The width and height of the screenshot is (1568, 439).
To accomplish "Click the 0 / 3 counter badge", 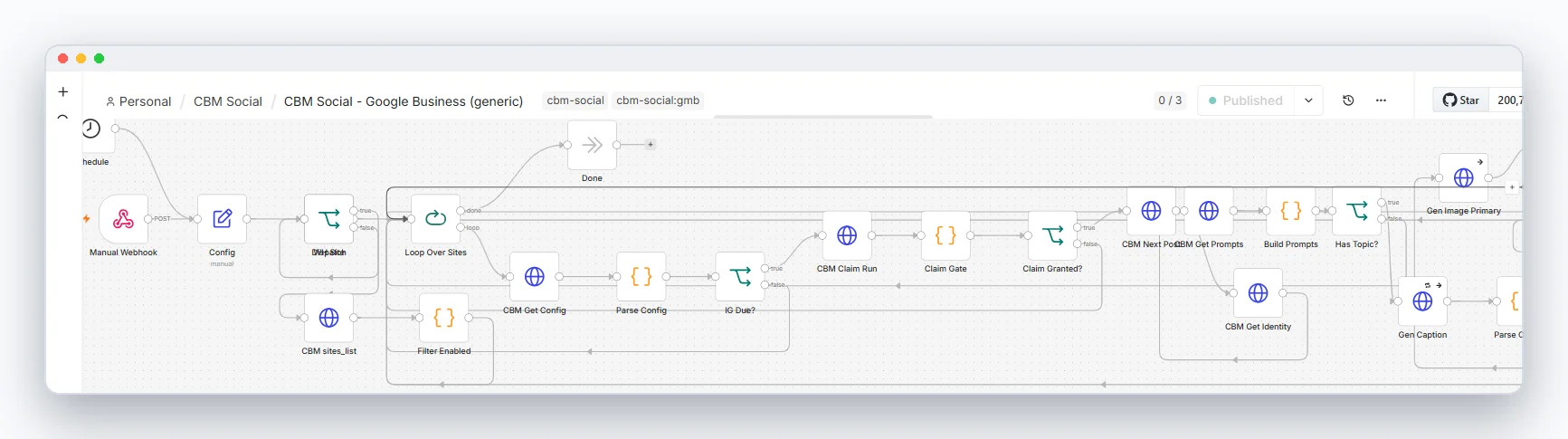I will 1170,100.
